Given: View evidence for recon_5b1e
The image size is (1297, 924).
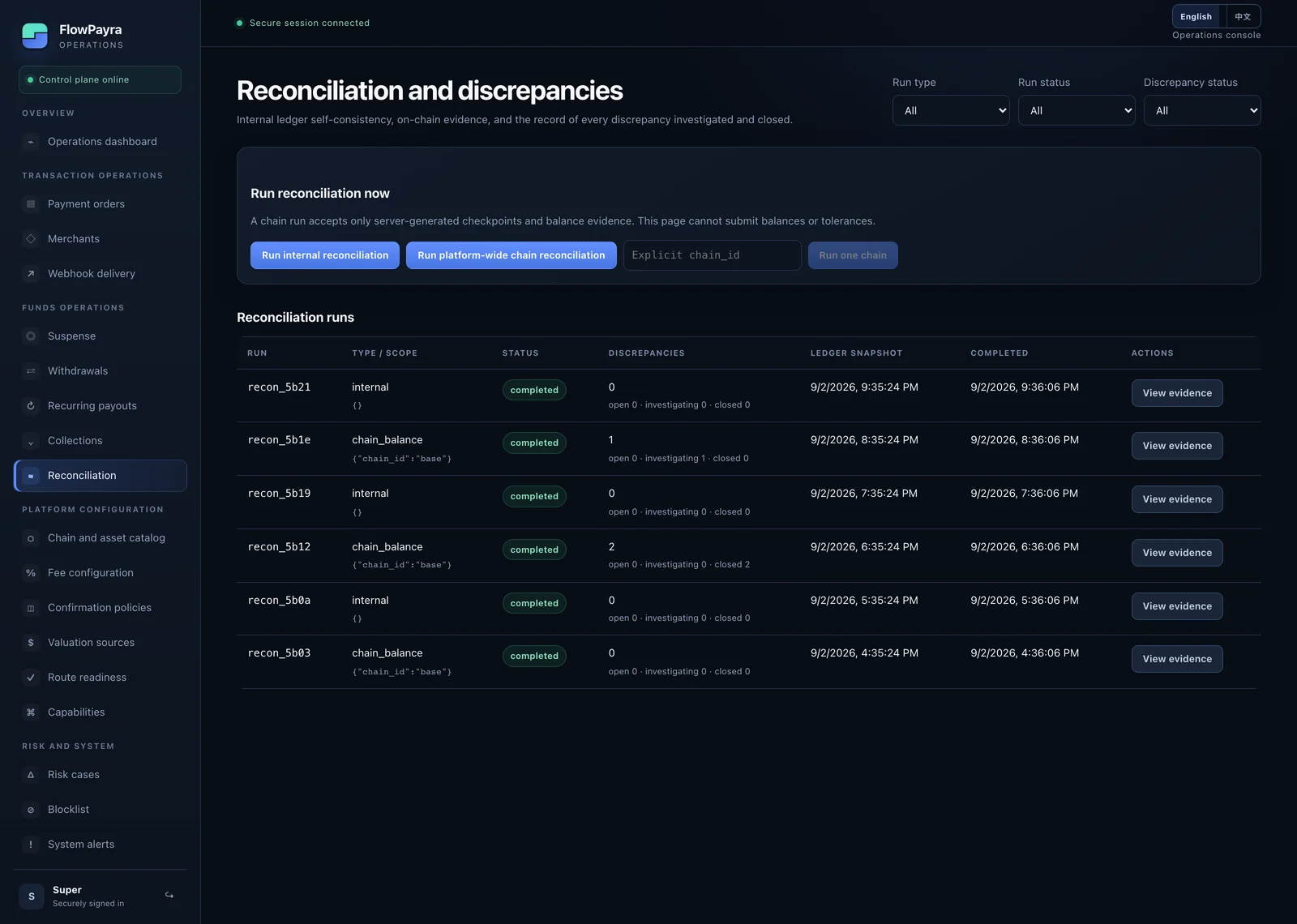Looking at the screenshot, I should point(1177,446).
